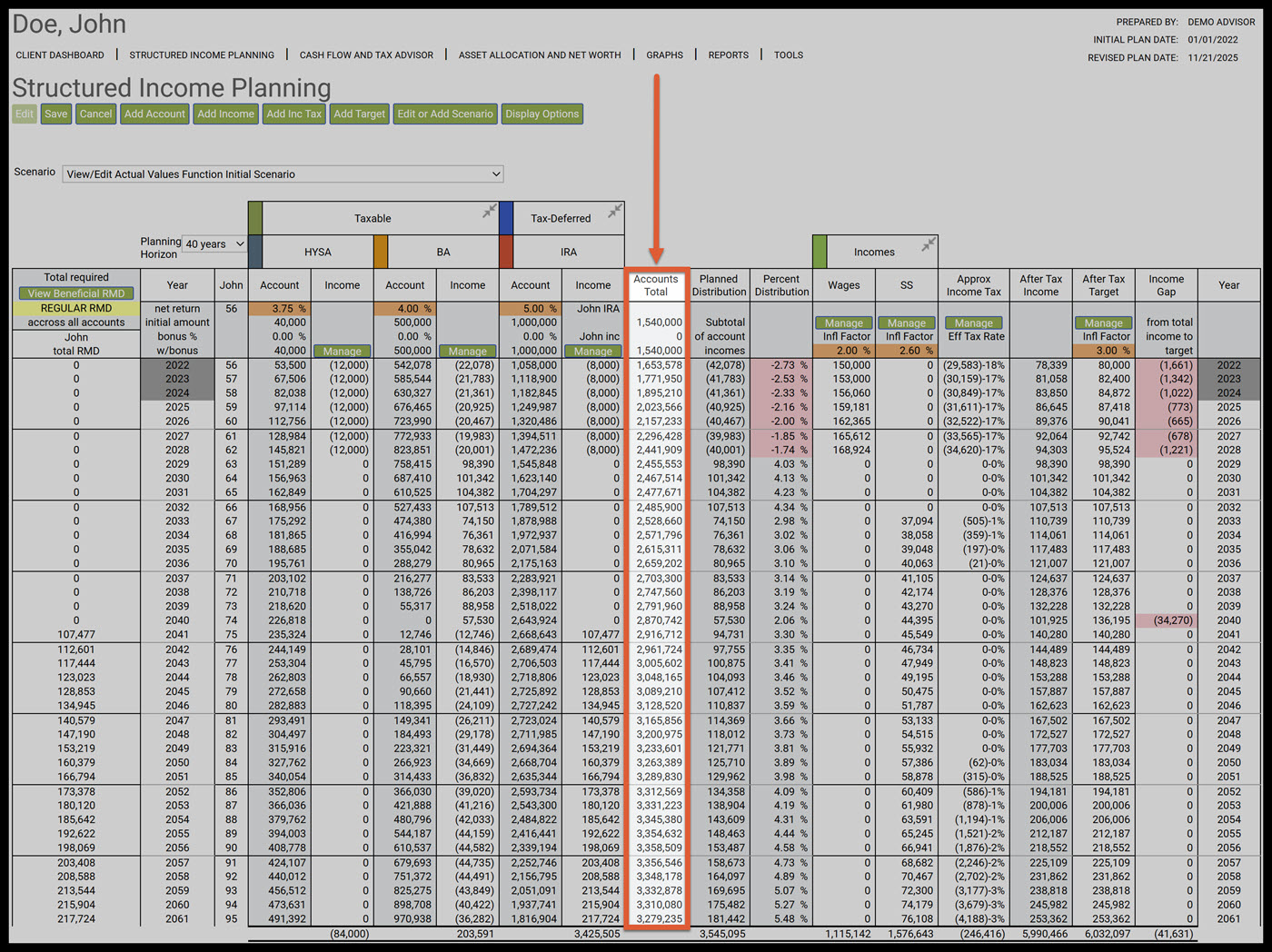The height and width of the screenshot is (952, 1272).
Task: Open Asset Allocation and Net Worth menu
Action: (540, 55)
